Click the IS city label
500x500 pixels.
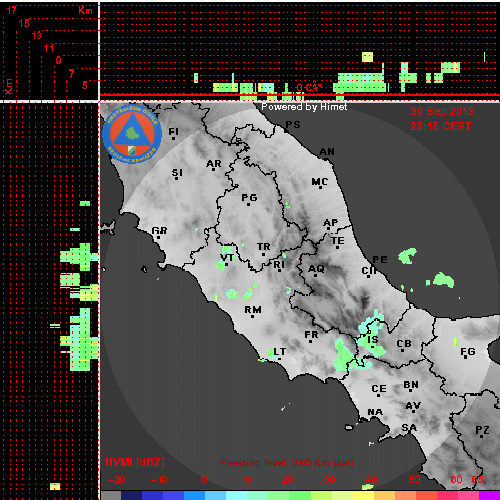[x=373, y=340]
